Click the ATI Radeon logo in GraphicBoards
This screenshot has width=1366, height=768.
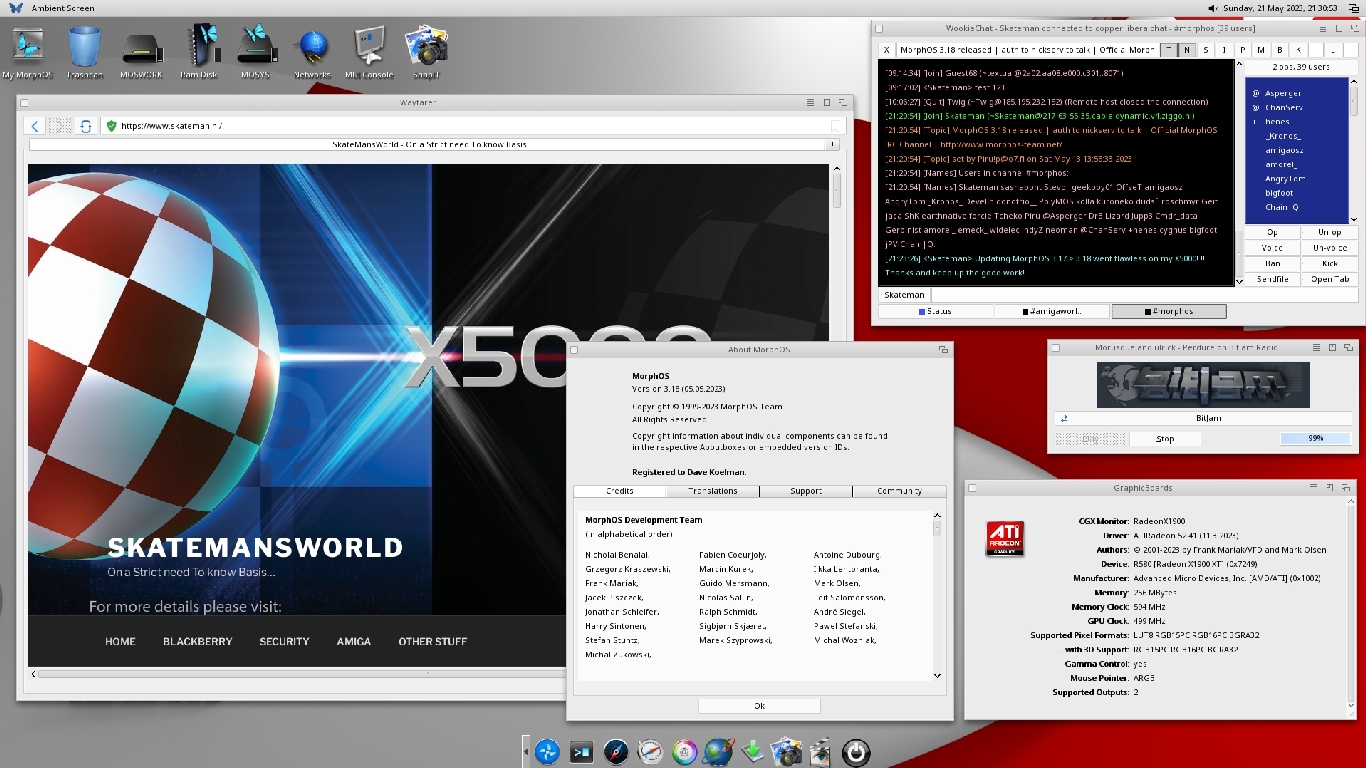(x=1005, y=538)
